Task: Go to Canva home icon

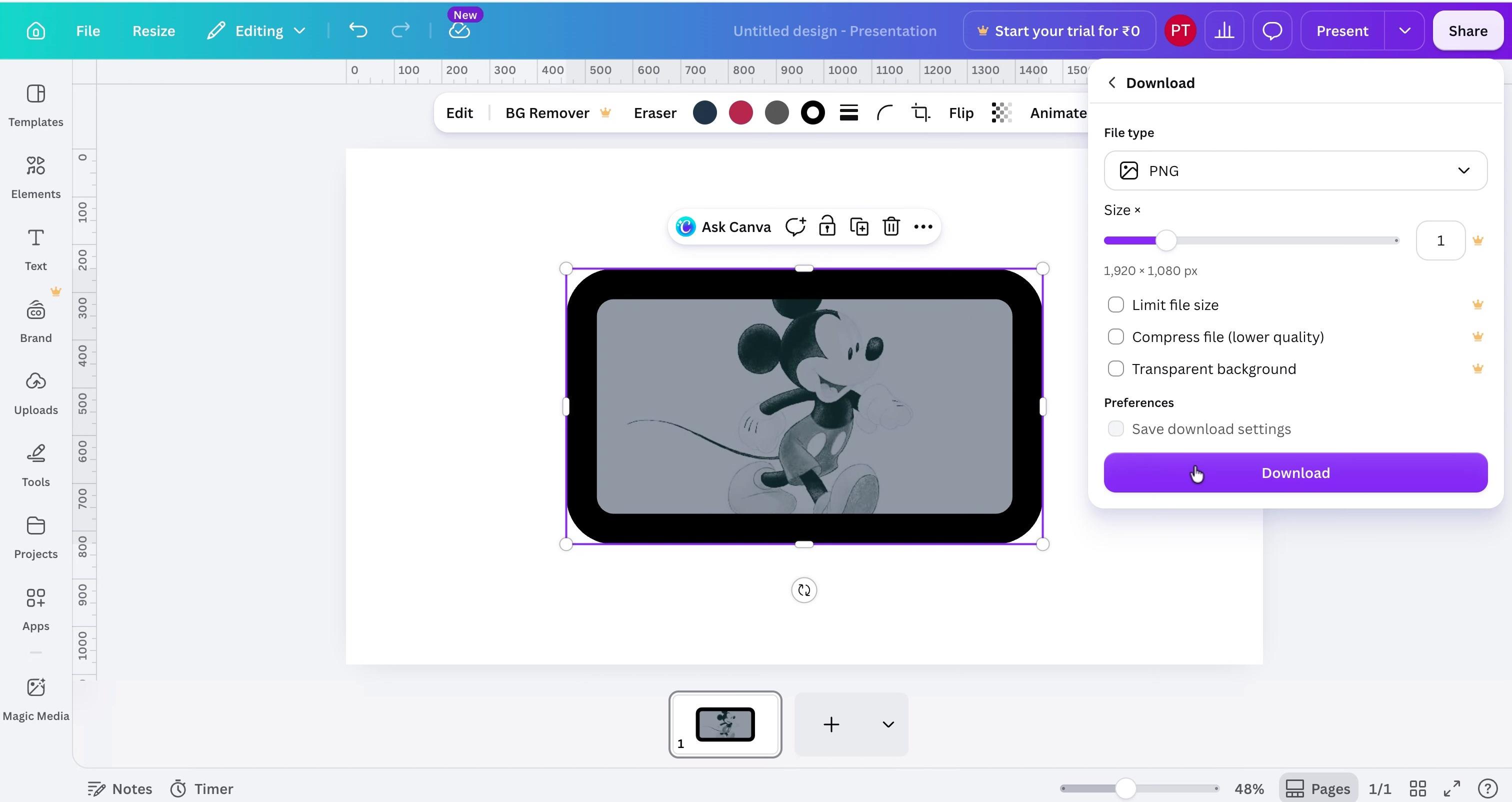Action: pyautogui.click(x=36, y=30)
